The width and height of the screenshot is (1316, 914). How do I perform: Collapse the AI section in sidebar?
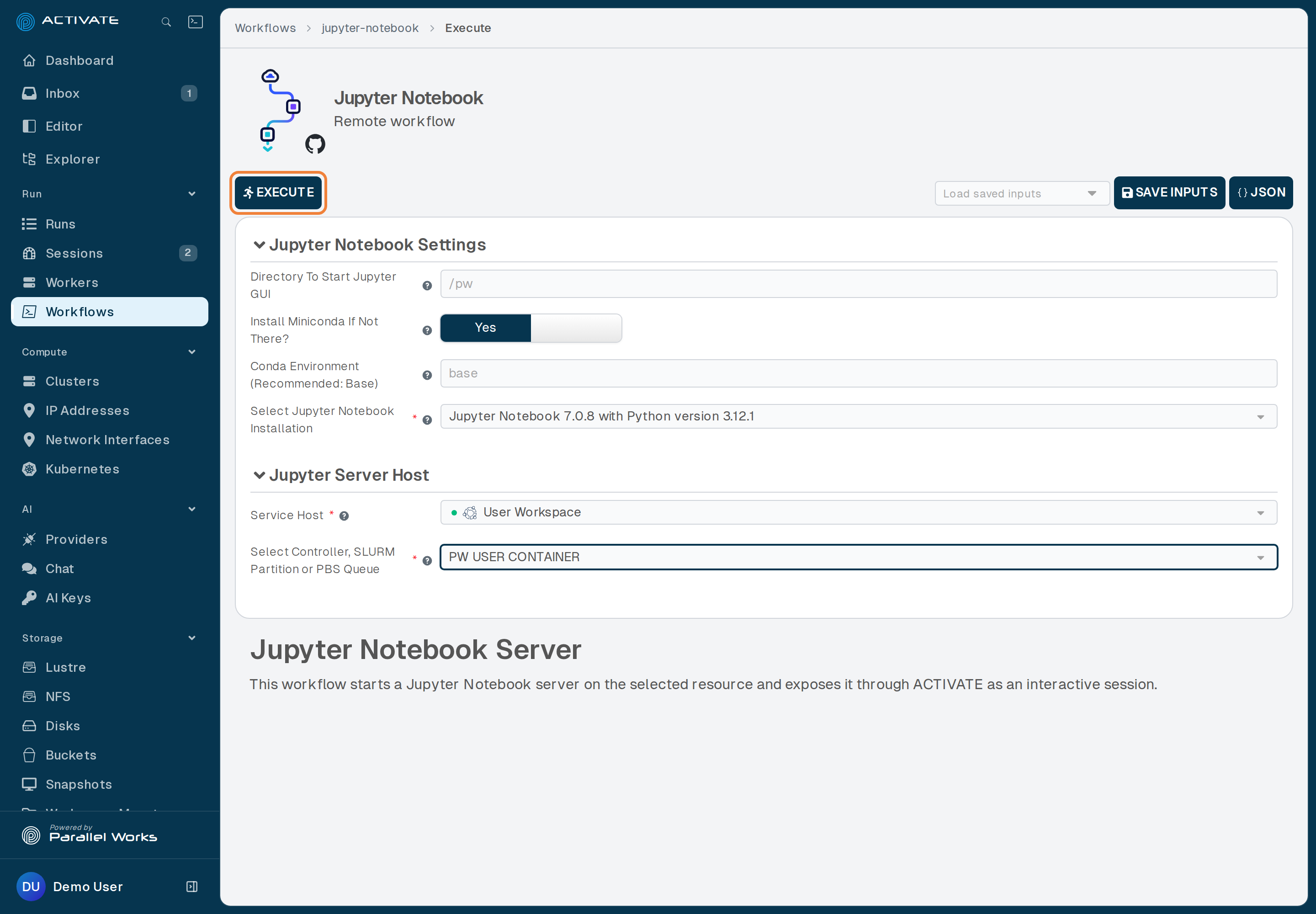click(x=192, y=509)
